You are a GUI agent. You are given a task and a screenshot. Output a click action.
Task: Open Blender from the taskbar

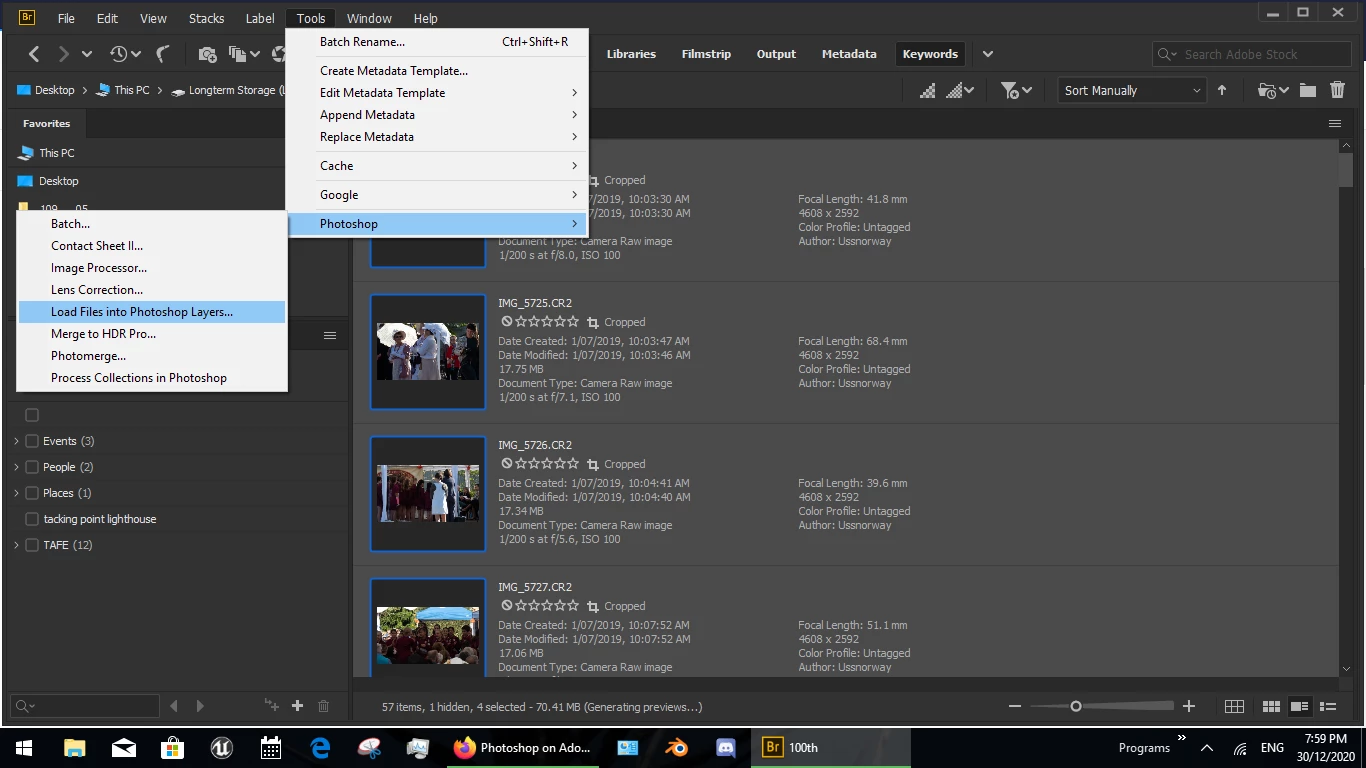pos(677,747)
